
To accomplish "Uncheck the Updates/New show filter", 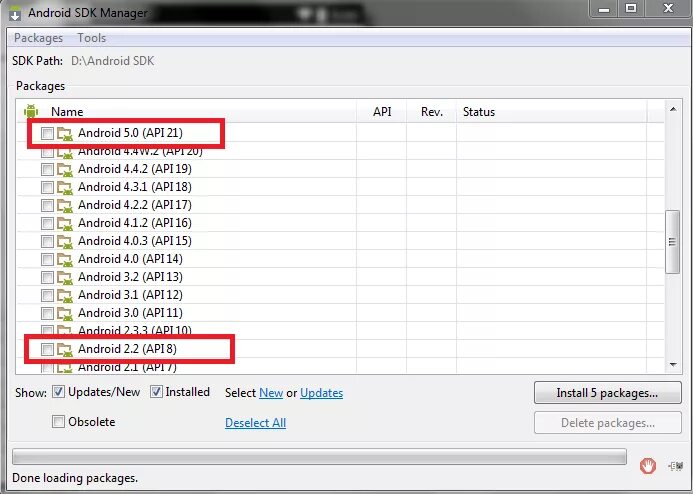I will 58,392.
